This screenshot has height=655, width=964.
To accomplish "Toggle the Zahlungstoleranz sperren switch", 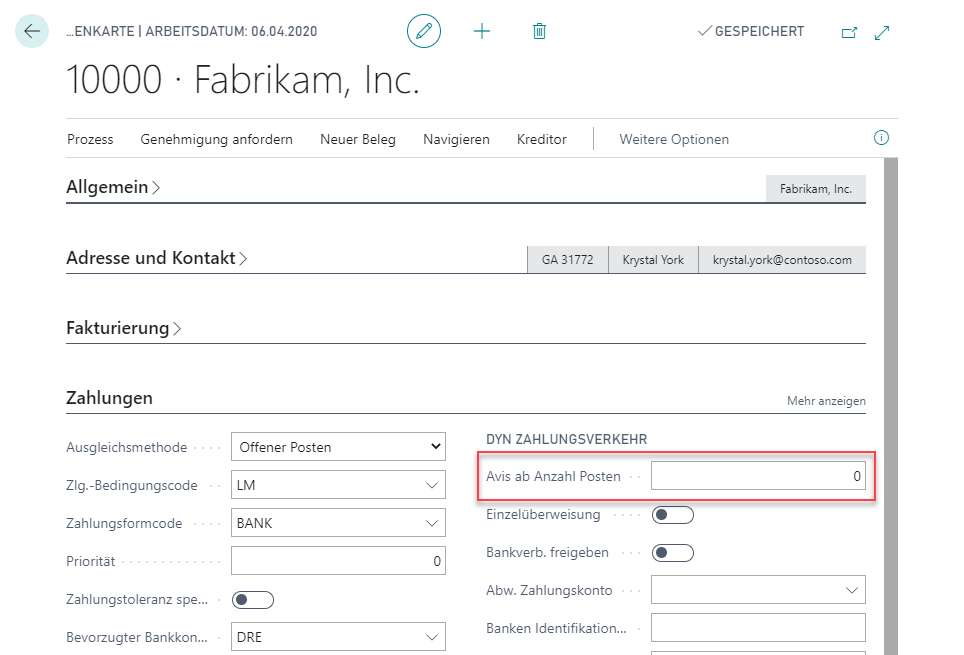I will 253,600.
